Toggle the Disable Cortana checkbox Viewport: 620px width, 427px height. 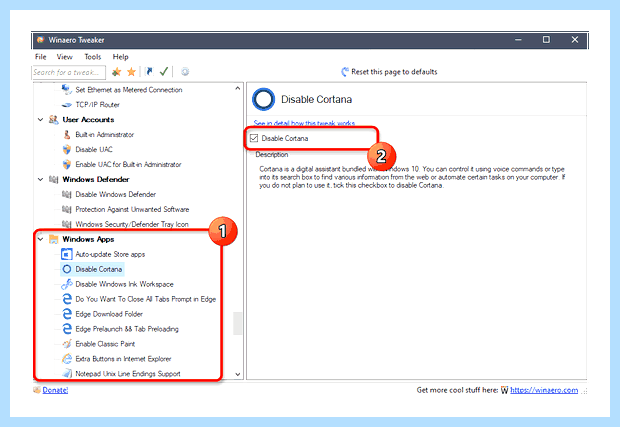[x=254, y=138]
